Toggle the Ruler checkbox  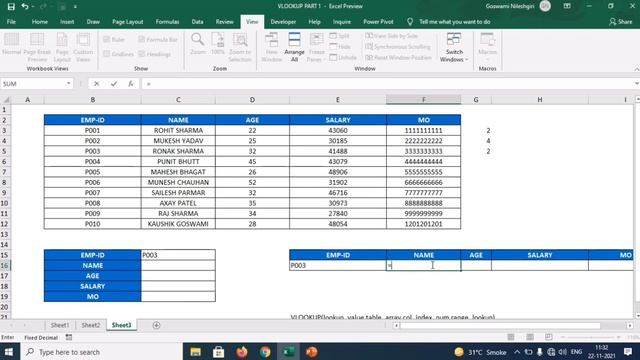[x=114, y=40]
